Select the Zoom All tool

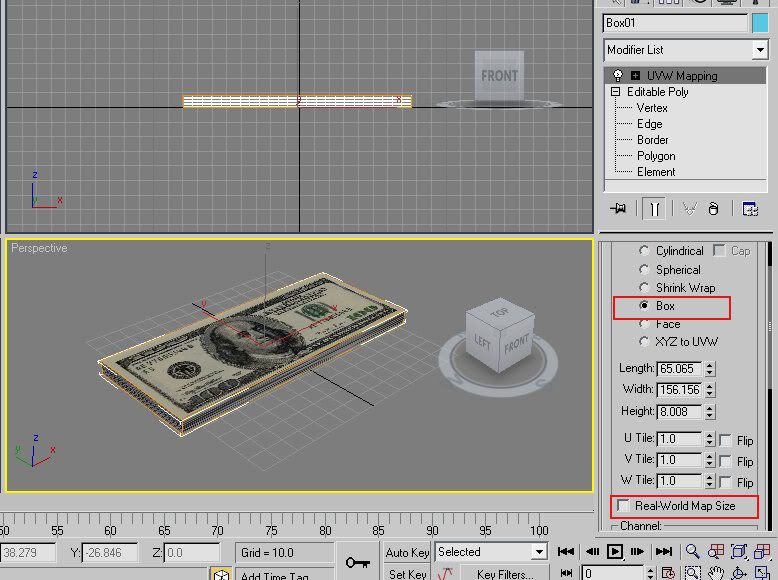point(716,551)
